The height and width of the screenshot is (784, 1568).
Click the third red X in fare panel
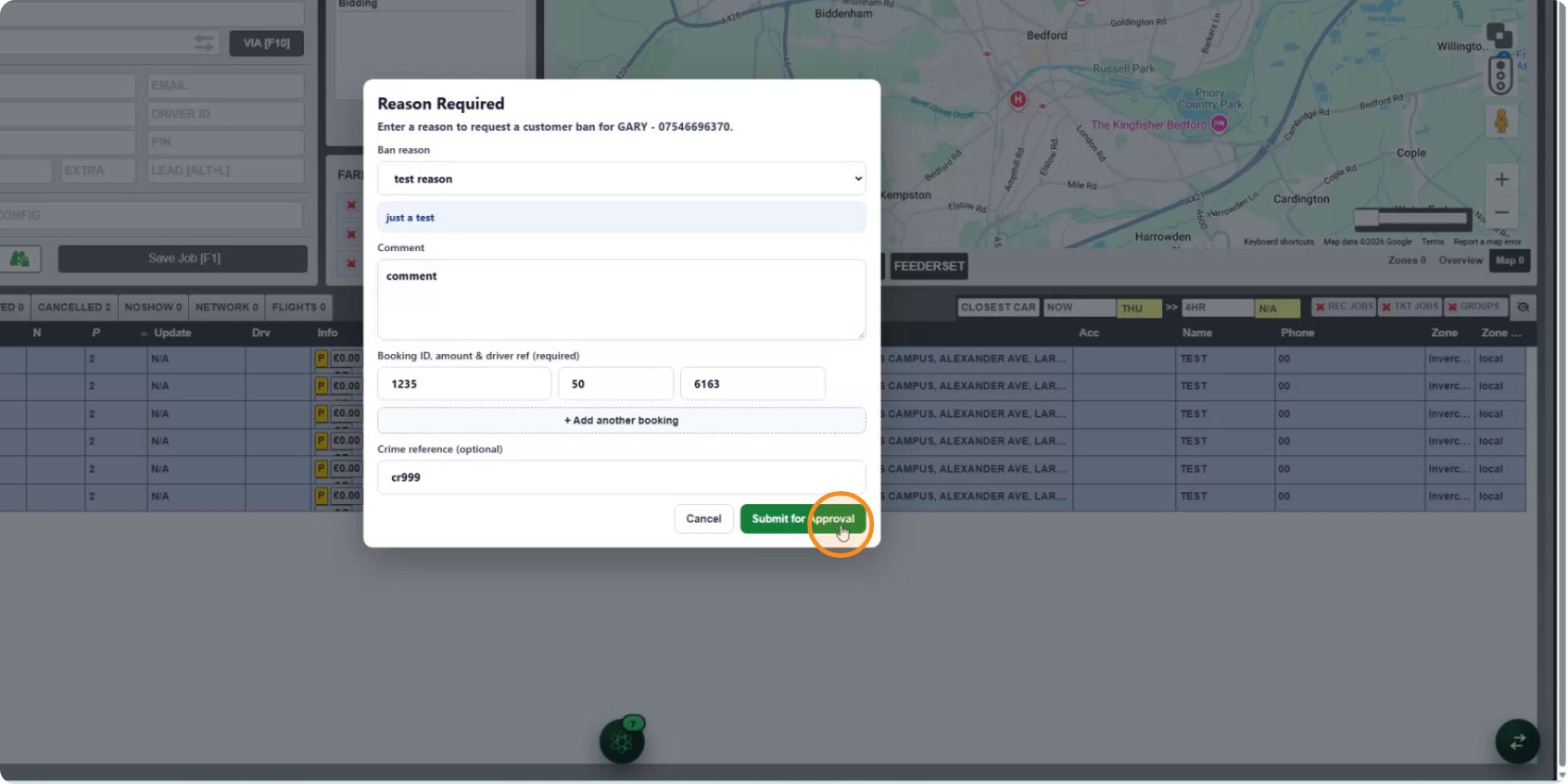click(x=351, y=263)
